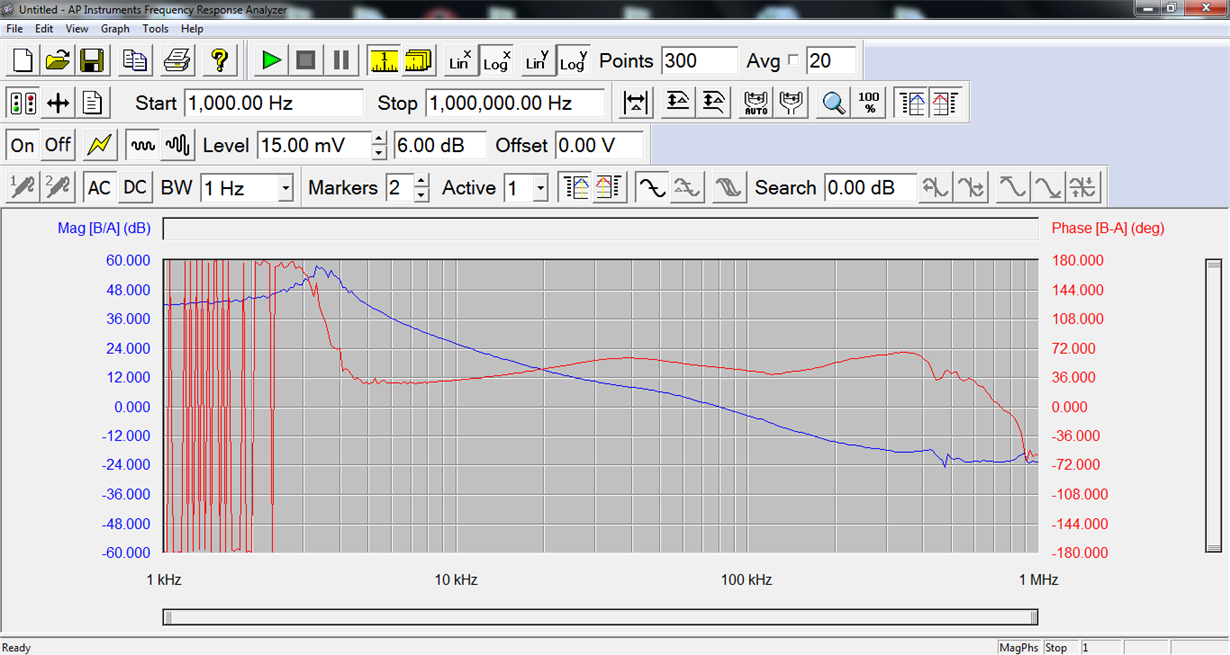Viewport: 1230px width, 655px height.
Task: Click the marker to curve minimum icon
Action: coord(1048,187)
